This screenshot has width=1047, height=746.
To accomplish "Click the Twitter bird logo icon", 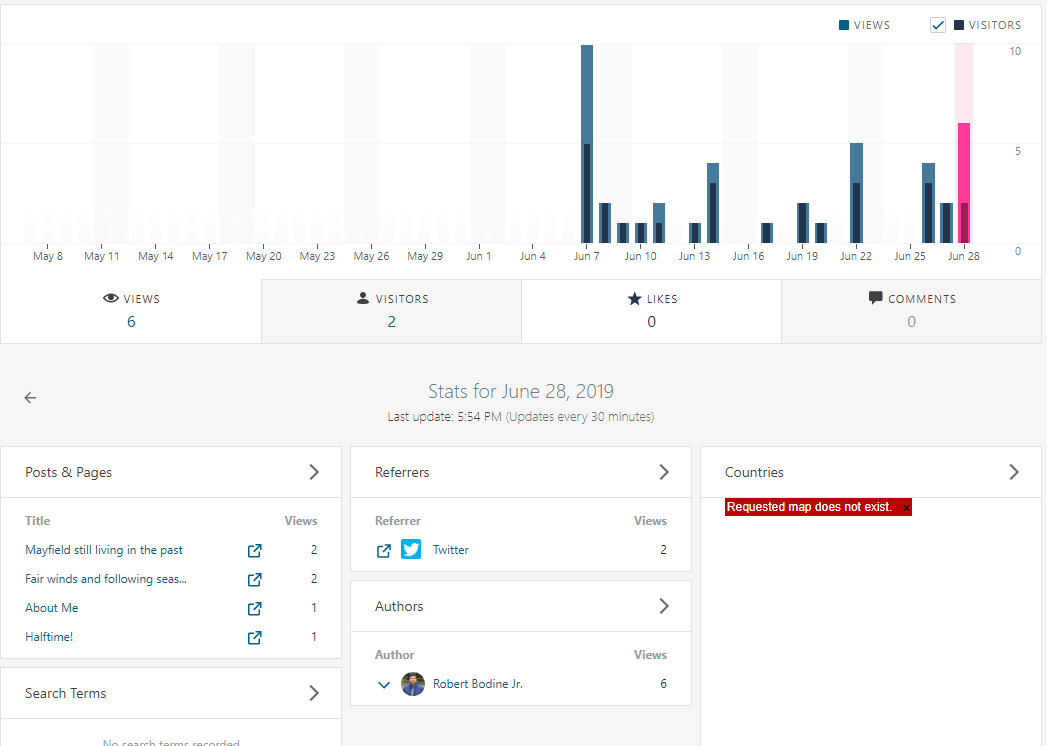I will click(x=411, y=550).
